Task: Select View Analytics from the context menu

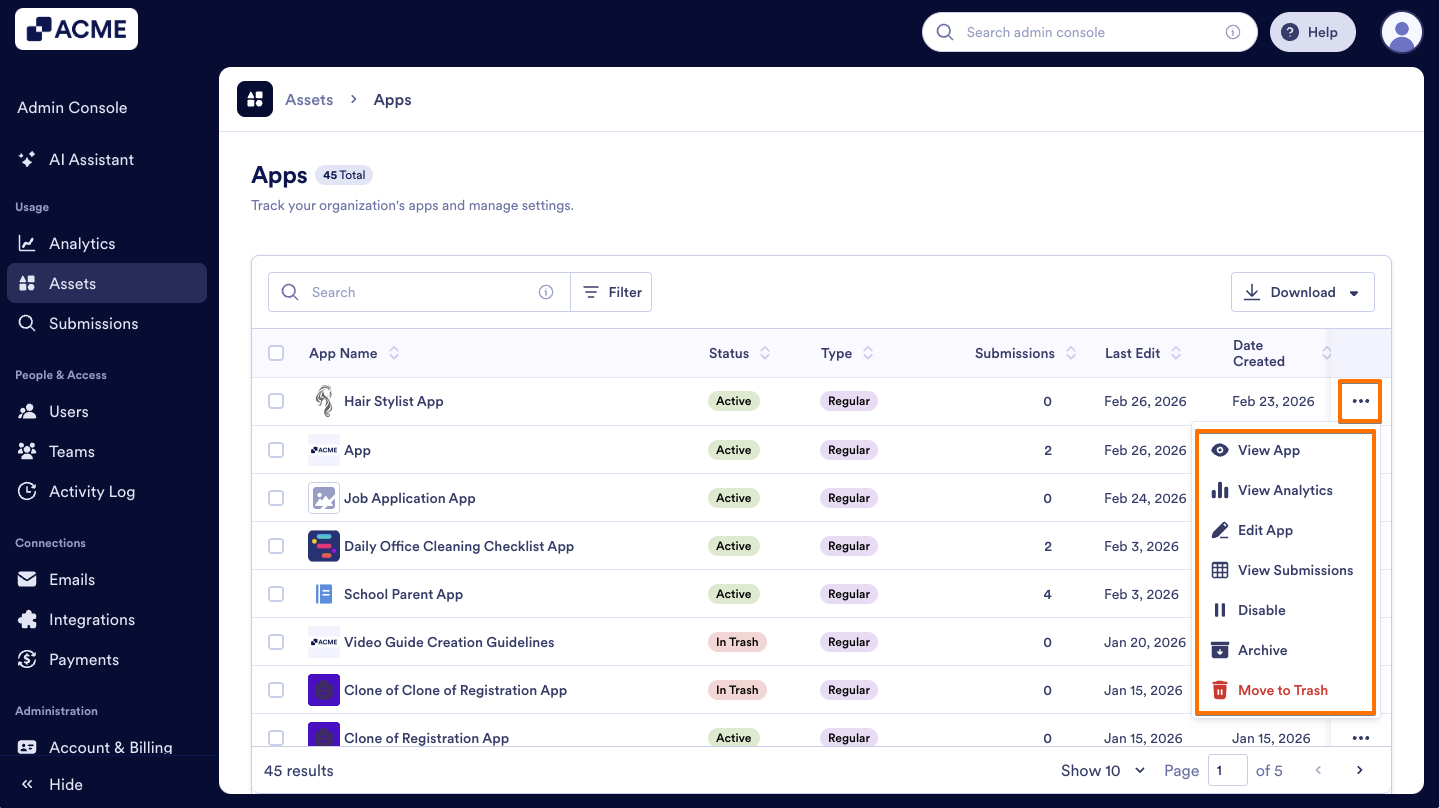Action: (x=1285, y=490)
